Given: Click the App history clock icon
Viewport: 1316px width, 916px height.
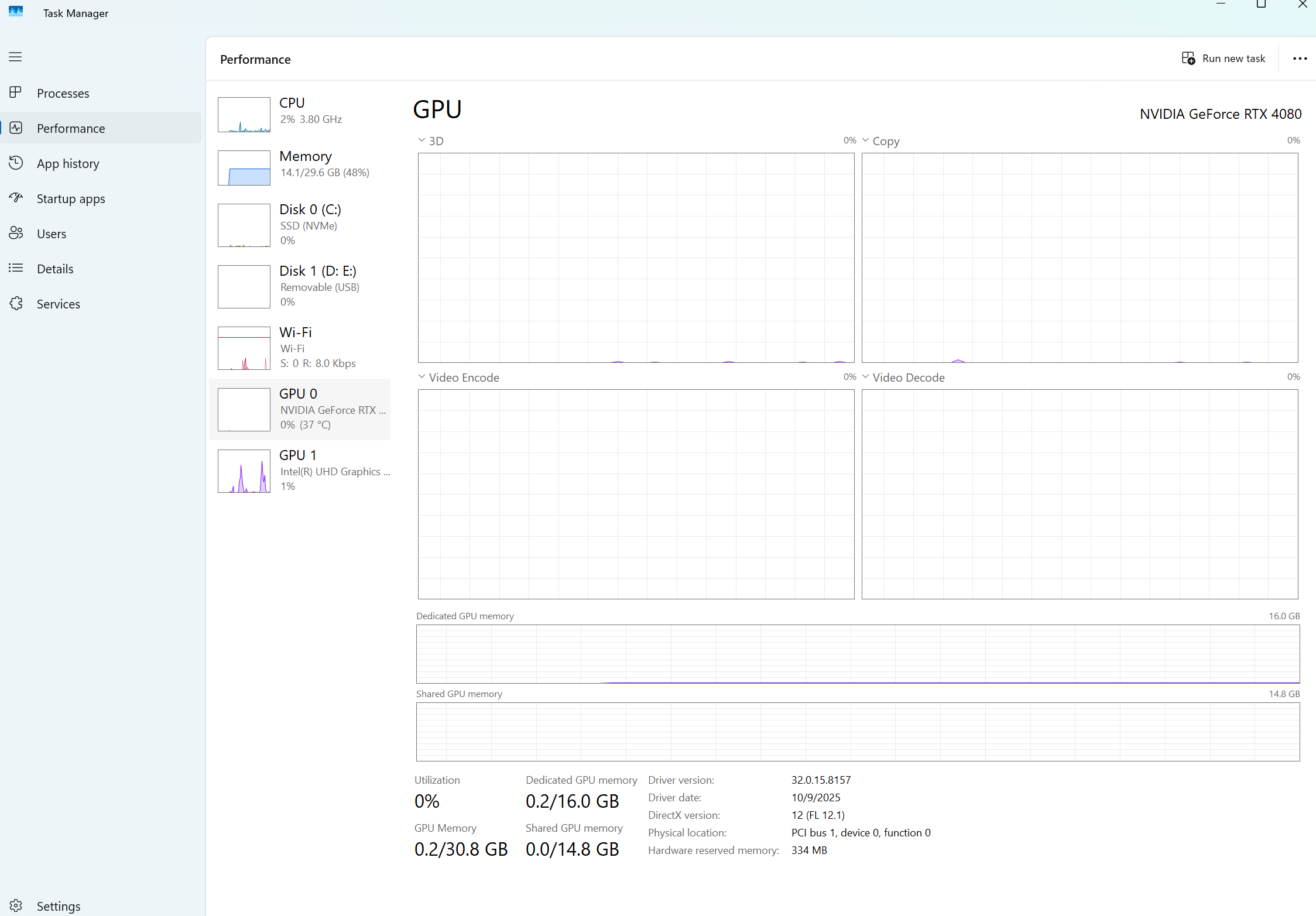Looking at the screenshot, I should tap(16, 163).
